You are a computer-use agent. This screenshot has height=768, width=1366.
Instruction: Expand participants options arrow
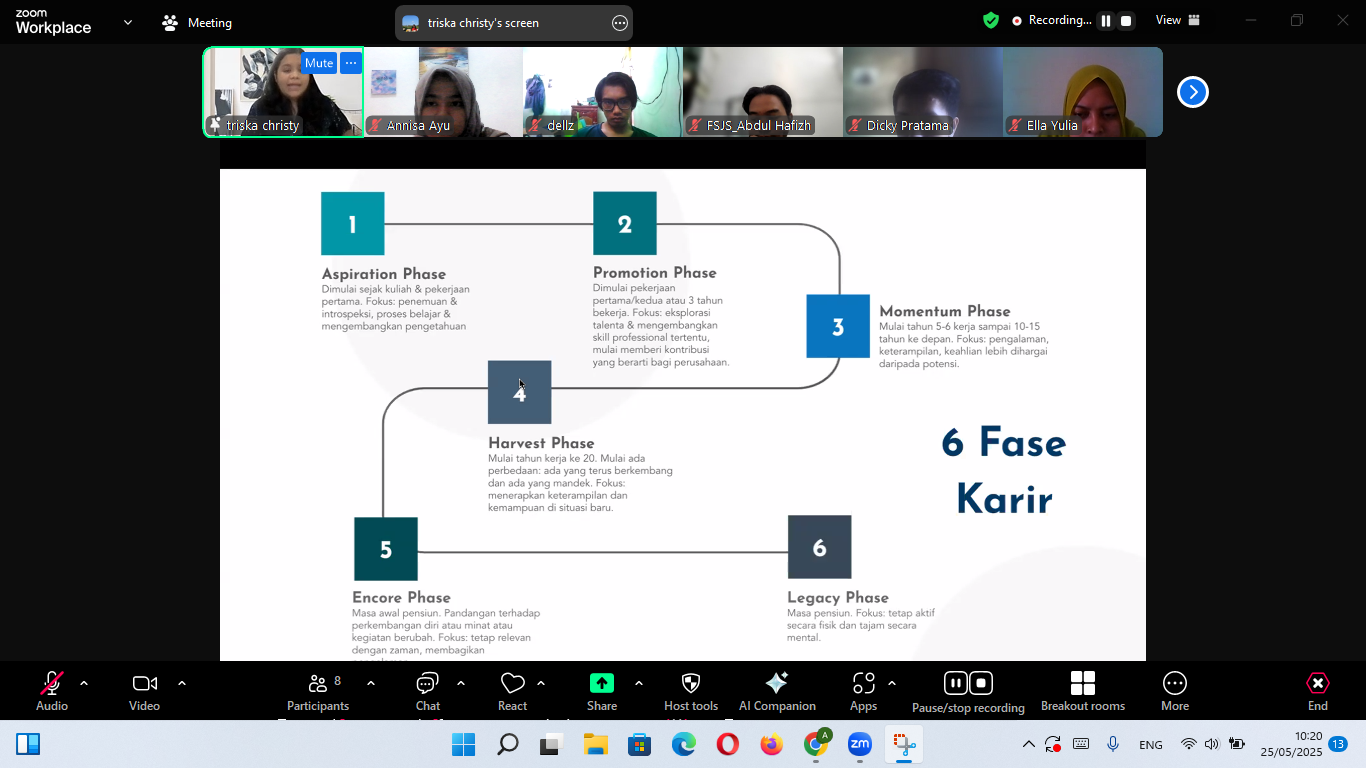pos(371,683)
